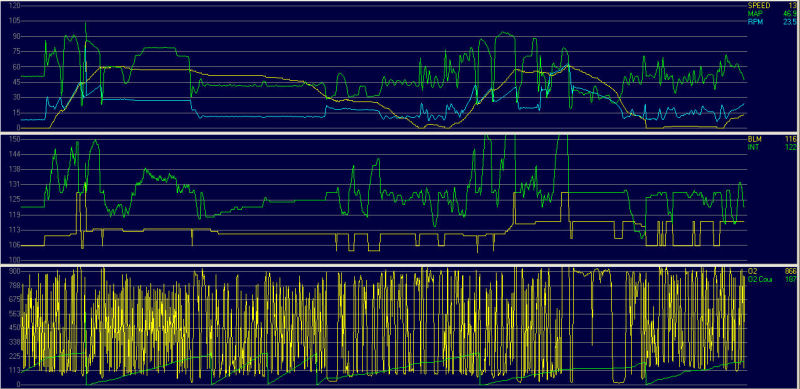Viewport: 800px width, 389px height.
Task: Click the BLM current value 116
Action: pyautogui.click(x=792, y=138)
